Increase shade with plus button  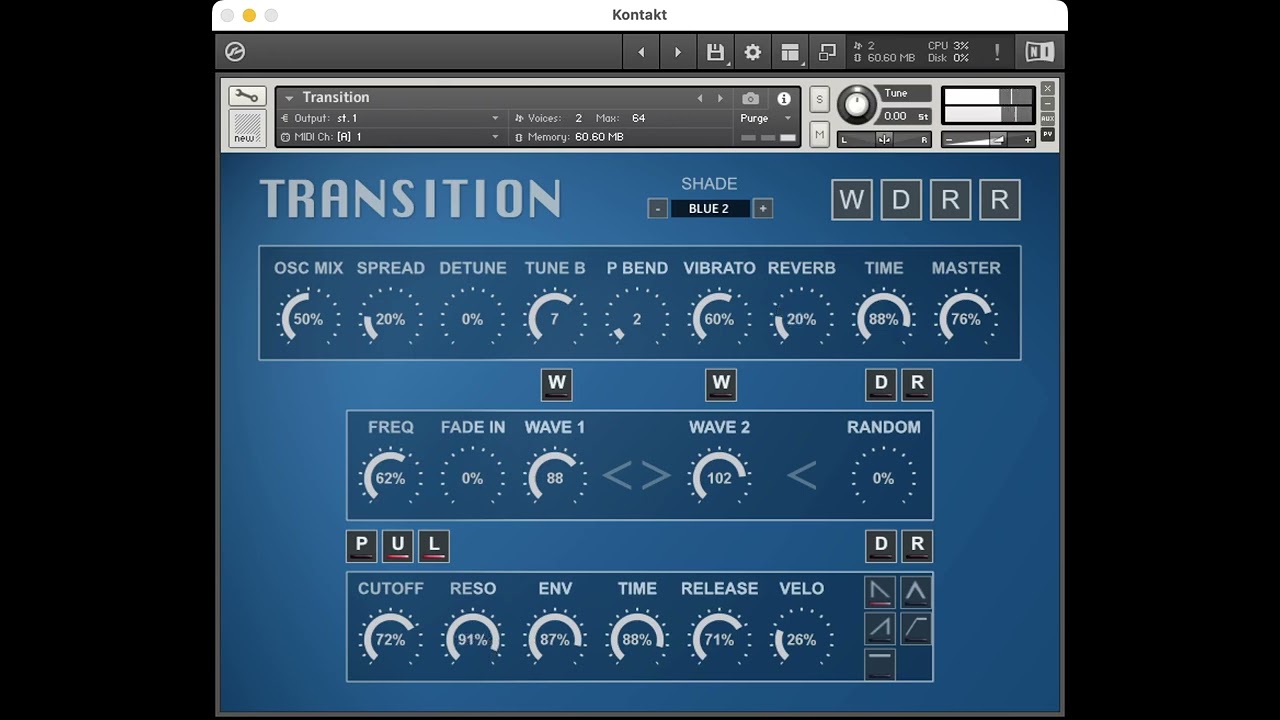[763, 208]
